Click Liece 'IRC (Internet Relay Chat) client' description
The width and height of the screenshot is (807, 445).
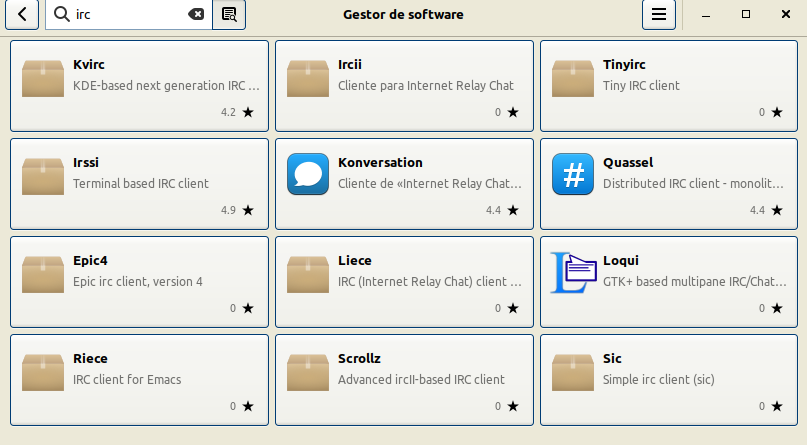click(430, 281)
